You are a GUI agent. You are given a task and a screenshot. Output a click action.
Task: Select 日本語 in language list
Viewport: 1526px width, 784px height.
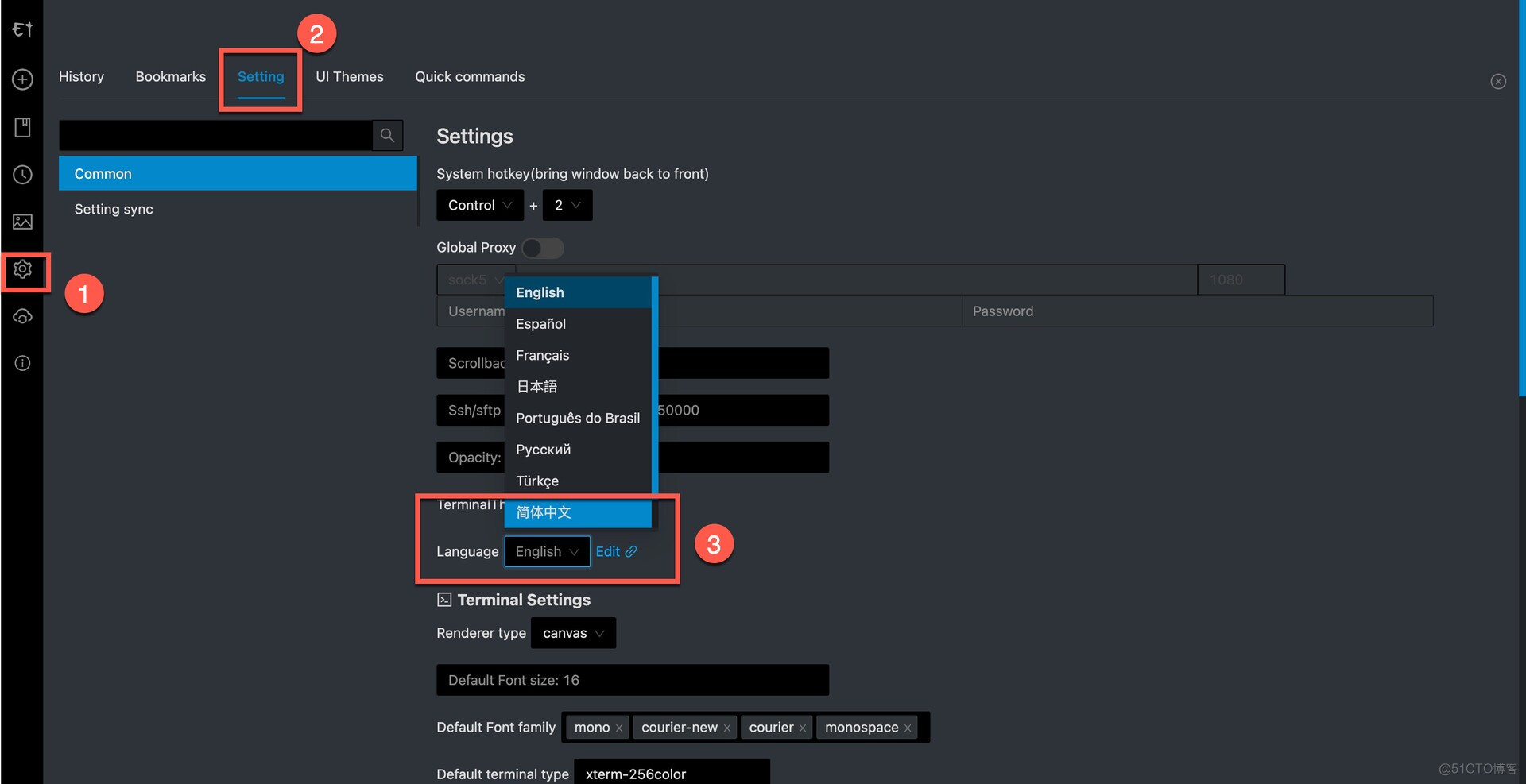tap(578, 387)
